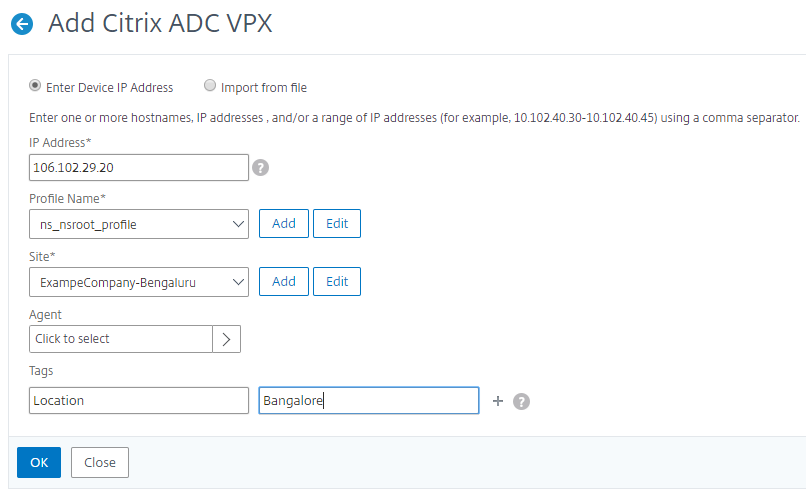This screenshot has width=806, height=493.
Task: Click help icon beside IP Address field
Action: tap(261, 167)
